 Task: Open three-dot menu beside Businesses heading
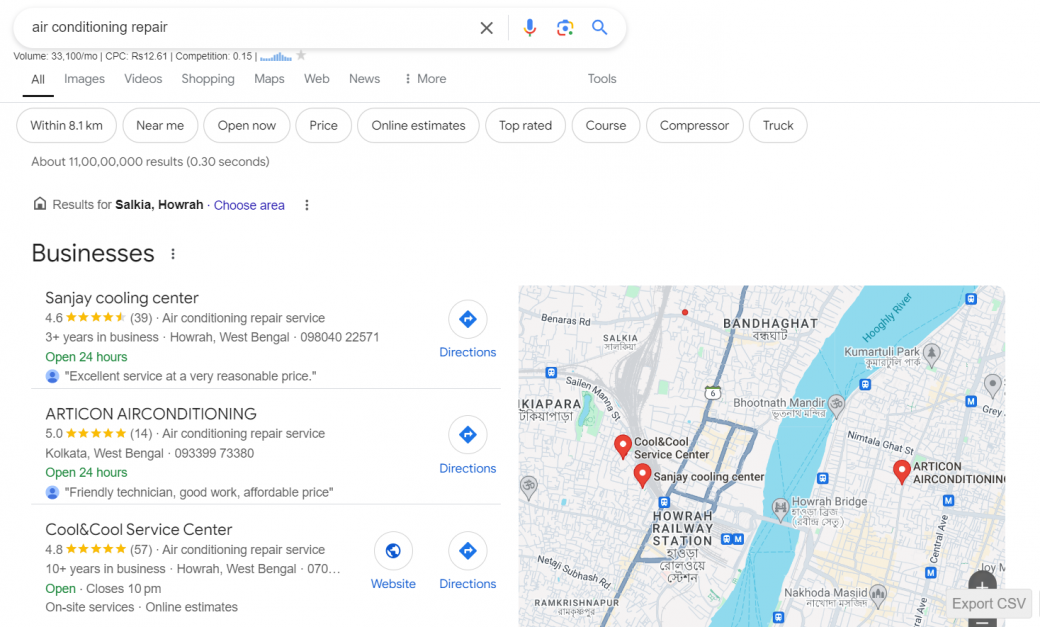(x=173, y=253)
